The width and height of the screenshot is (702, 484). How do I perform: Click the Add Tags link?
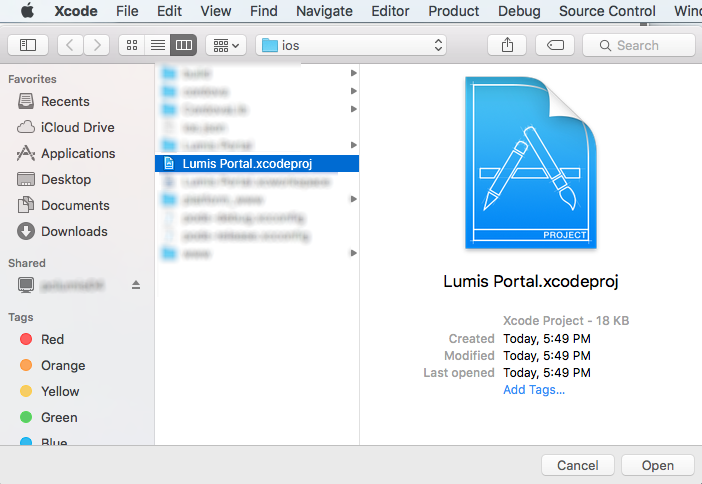534,390
